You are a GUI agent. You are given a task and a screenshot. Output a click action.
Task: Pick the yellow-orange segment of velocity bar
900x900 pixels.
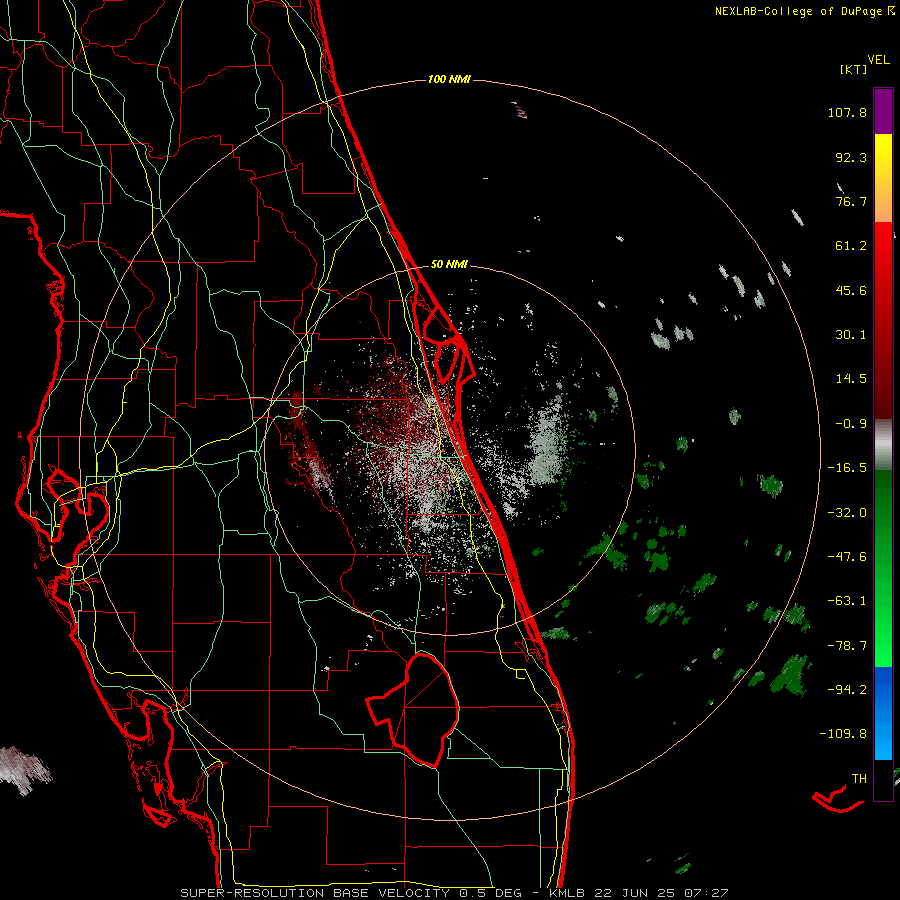[x=883, y=178]
